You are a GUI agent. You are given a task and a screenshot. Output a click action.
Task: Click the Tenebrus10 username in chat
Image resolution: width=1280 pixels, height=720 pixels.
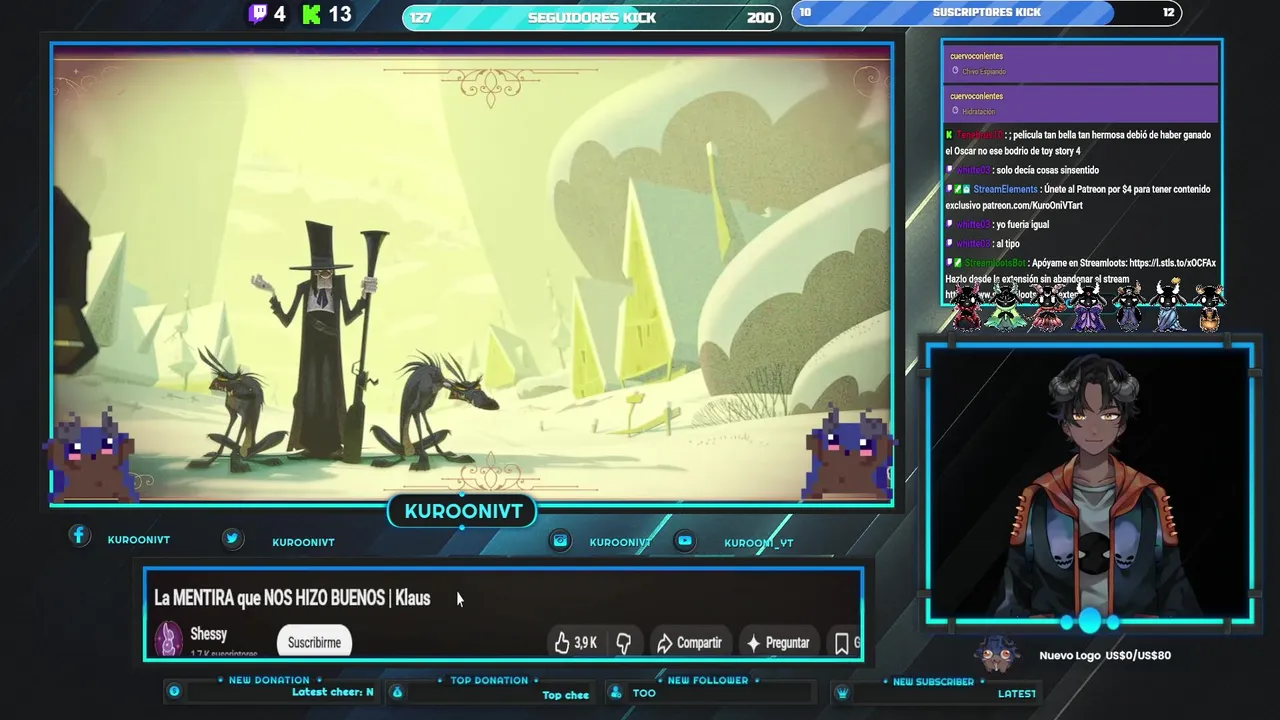(980, 135)
